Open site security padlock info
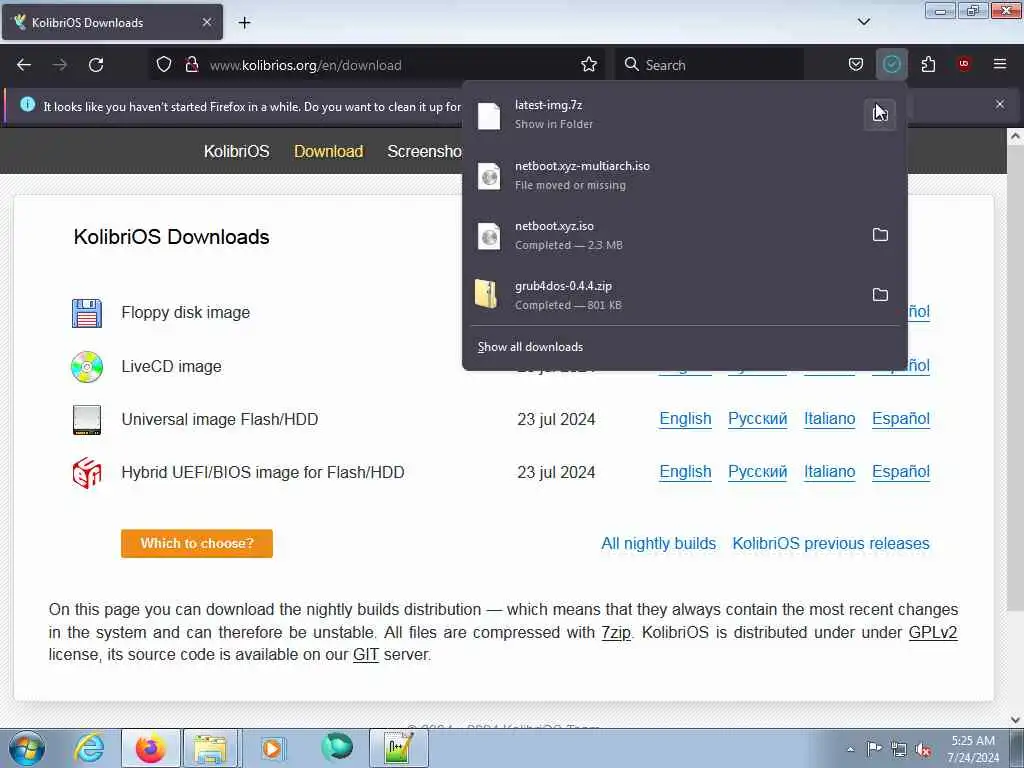1024x768 pixels. 191,65
